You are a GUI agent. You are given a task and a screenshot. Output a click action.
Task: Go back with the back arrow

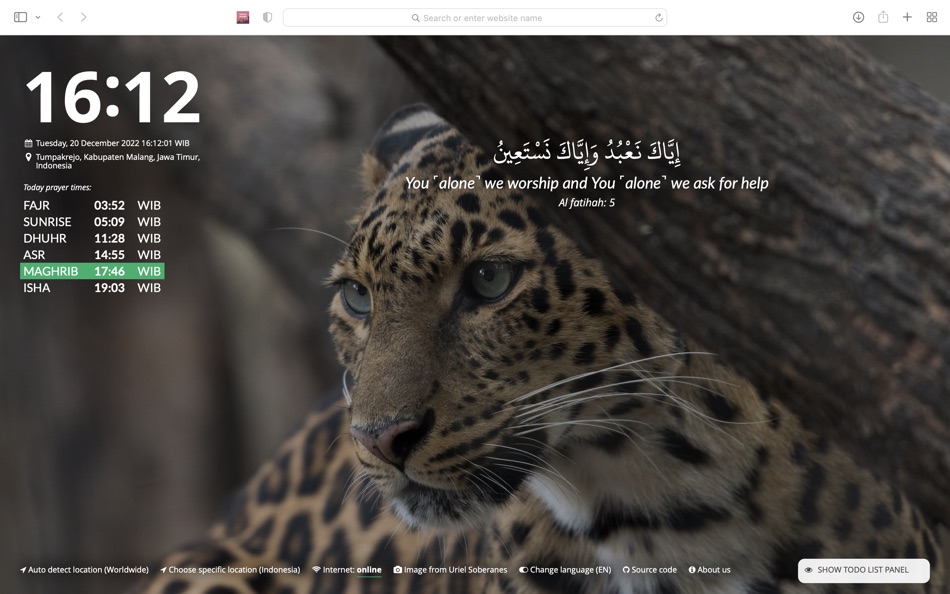pos(60,17)
